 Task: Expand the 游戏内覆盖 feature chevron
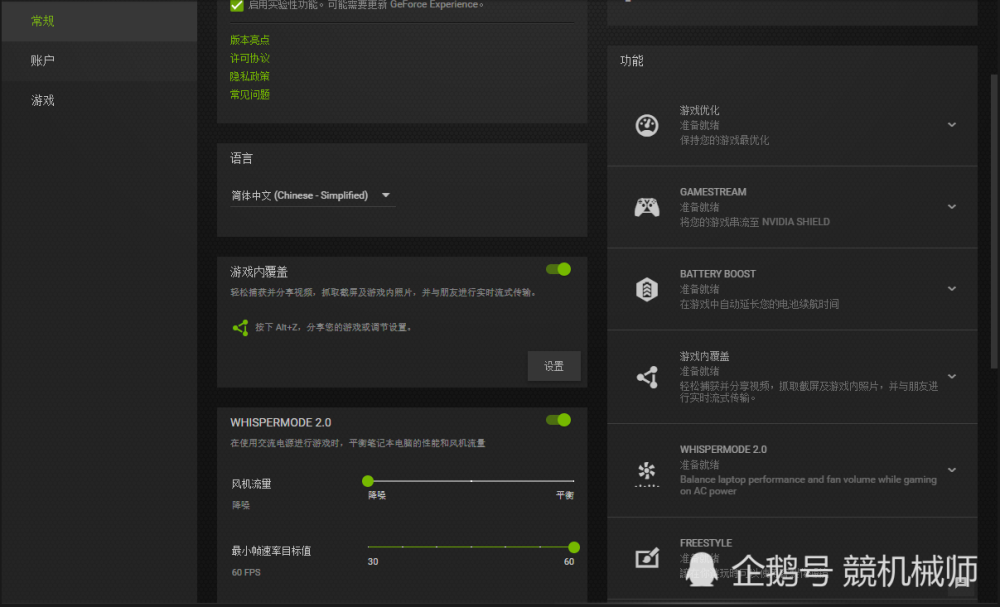pyautogui.click(x=952, y=377)
